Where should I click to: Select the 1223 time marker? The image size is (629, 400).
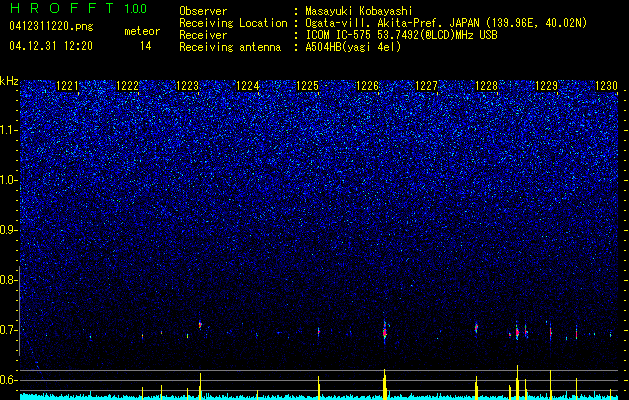(187, 86)
